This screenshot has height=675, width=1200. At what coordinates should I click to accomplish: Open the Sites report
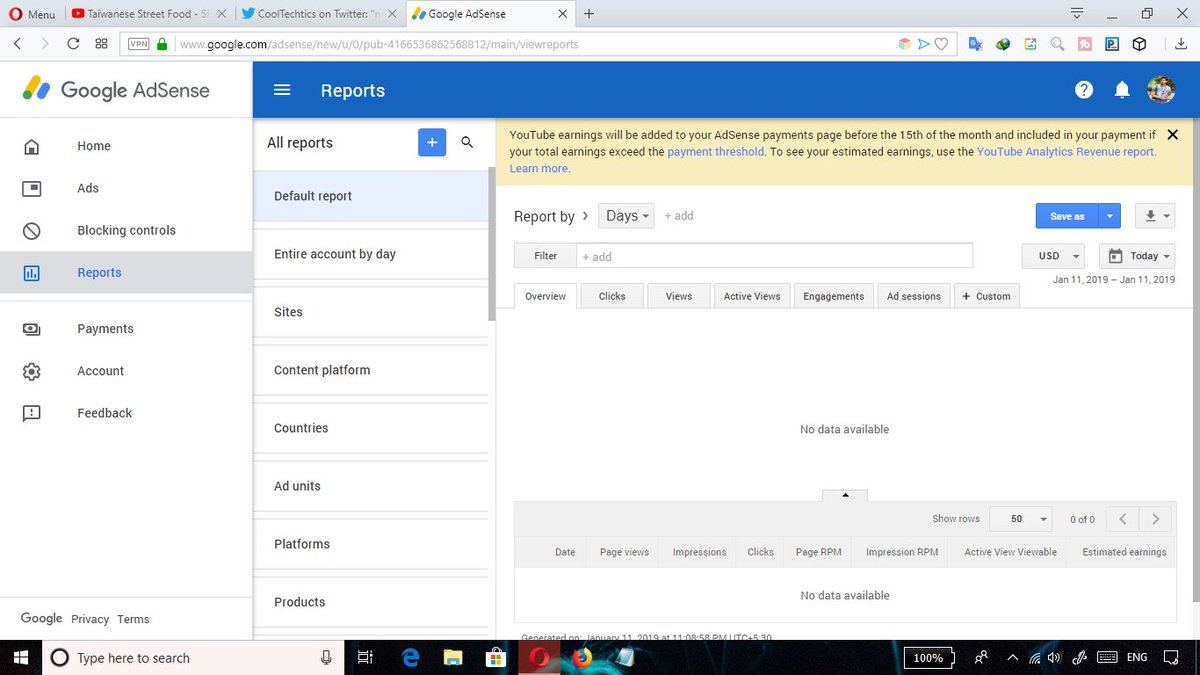370,312
